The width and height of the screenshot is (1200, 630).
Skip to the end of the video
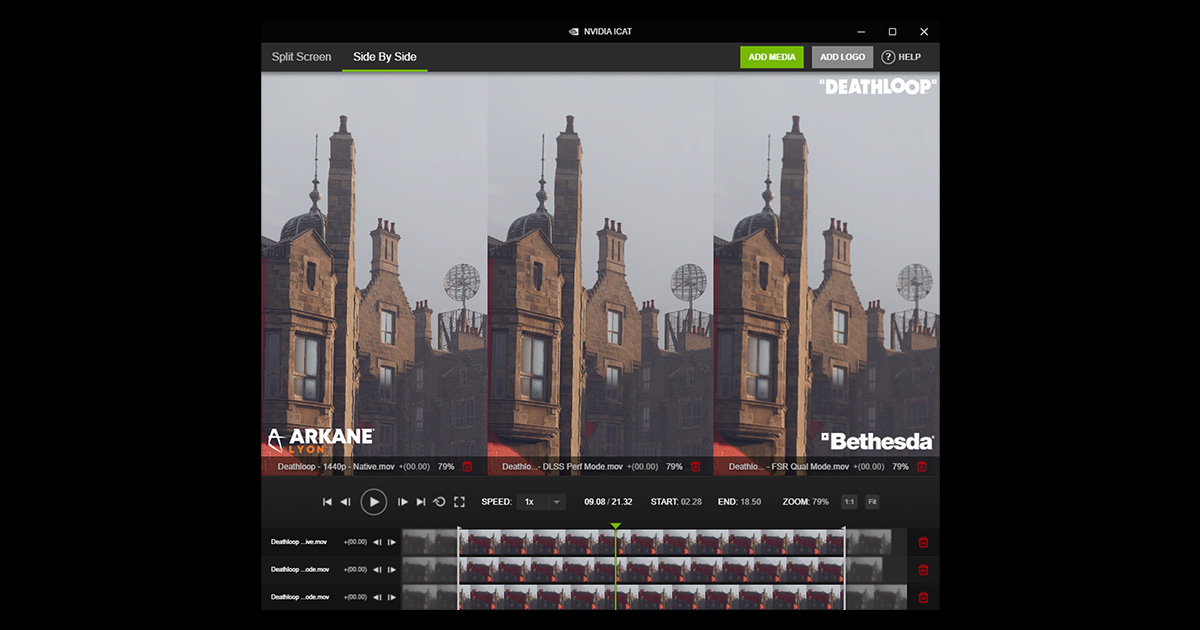point(421,502)
